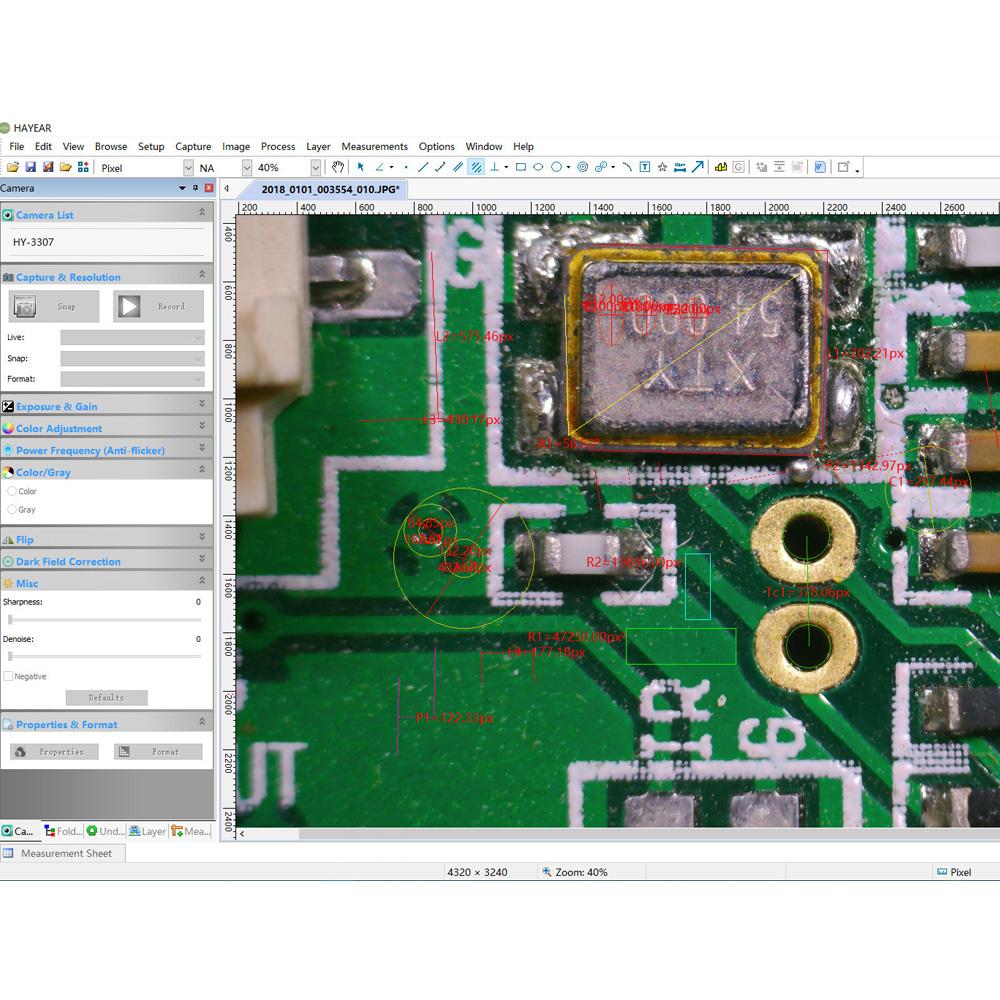Viewport: 1000px width, 1000px height.
Task: Select the Gray radio button
Action: tap(14, 510)
